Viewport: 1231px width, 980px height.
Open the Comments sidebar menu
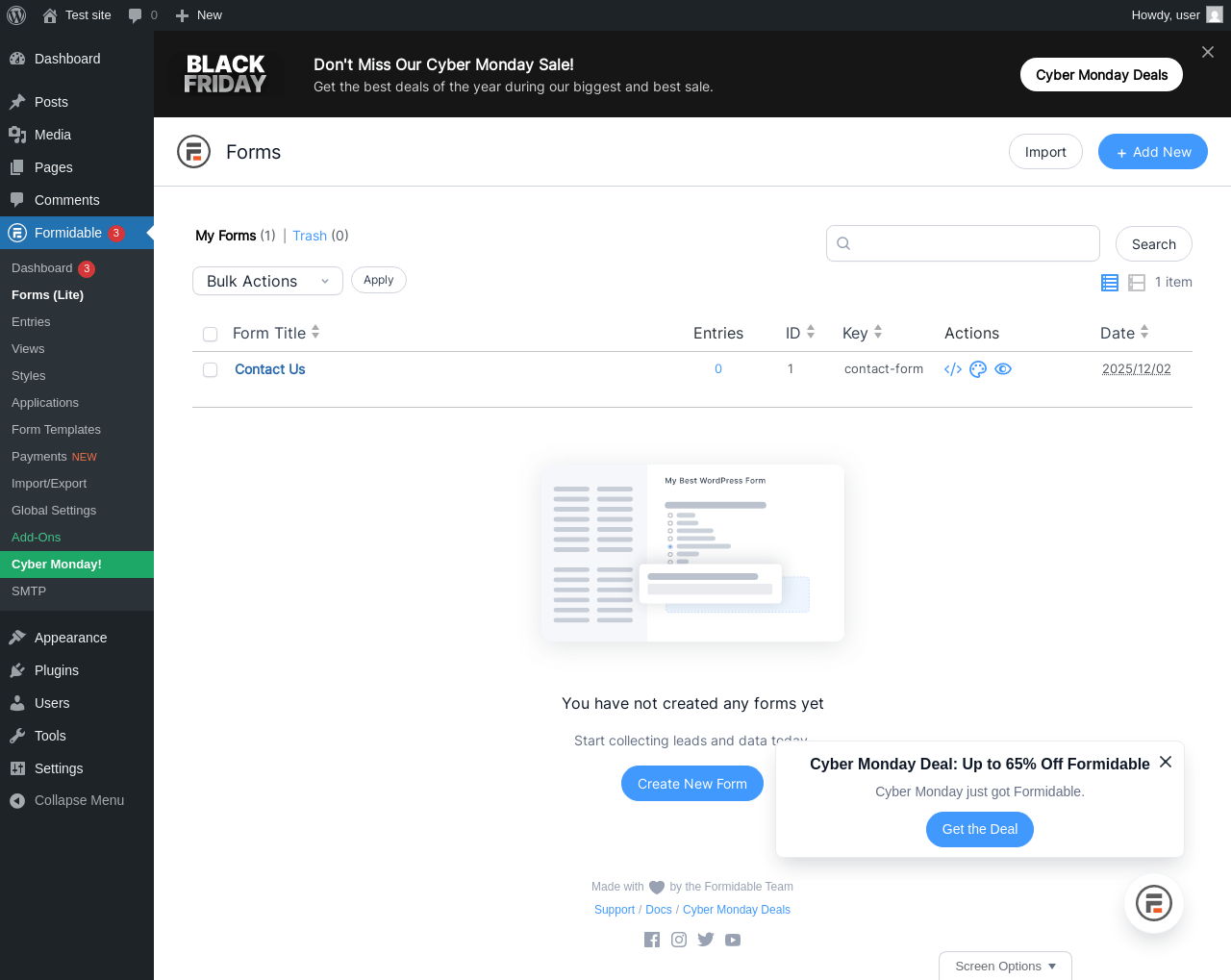pos(77,200)
